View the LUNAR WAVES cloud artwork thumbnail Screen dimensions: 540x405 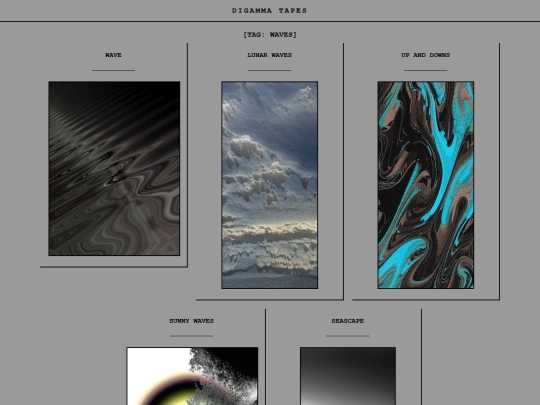pos(270,185)
